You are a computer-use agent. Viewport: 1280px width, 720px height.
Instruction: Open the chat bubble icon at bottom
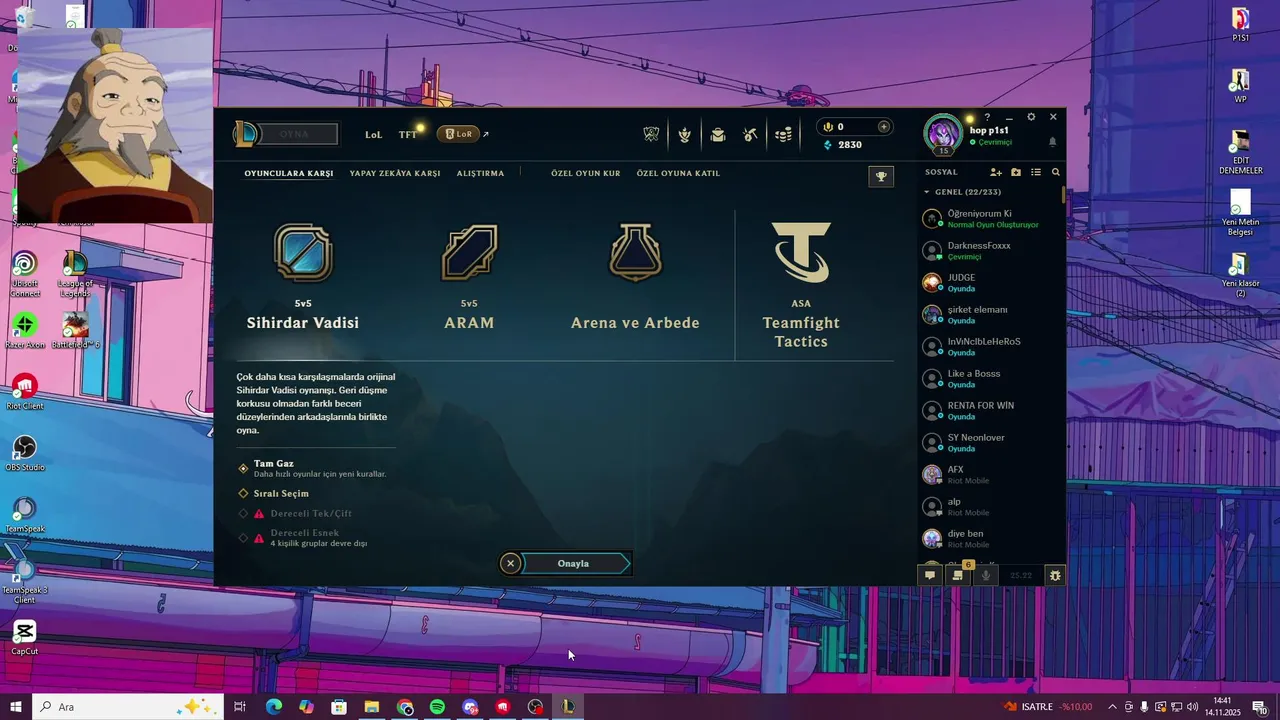pyautogui.click(x=930, y=575)
